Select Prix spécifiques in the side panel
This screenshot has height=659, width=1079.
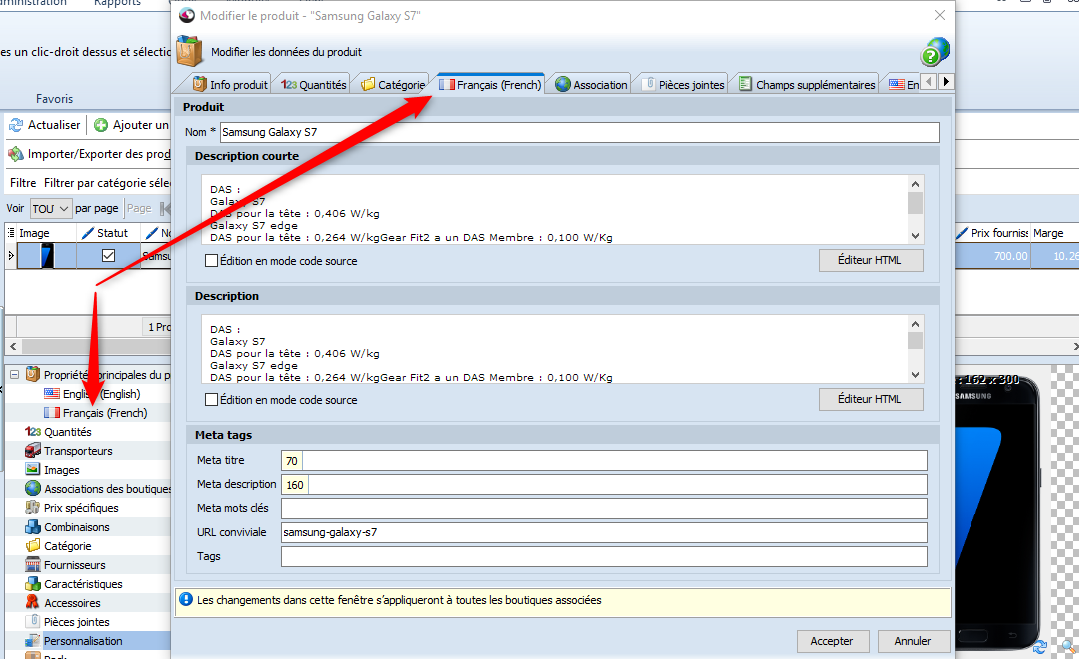click(x=72, y=508)
